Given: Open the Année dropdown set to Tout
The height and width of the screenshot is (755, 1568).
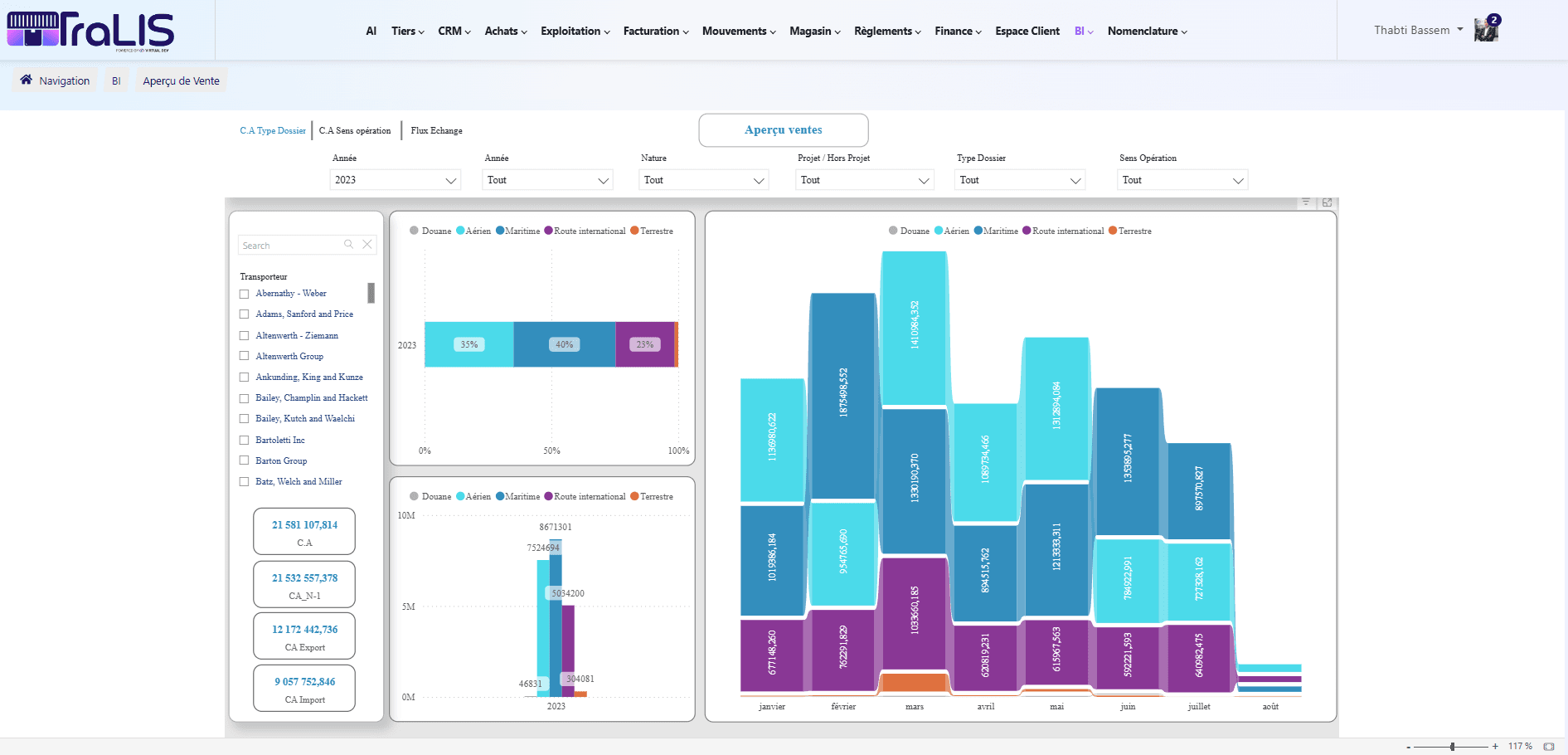Looking at the screenshot, I should click(x=547, y=180).
